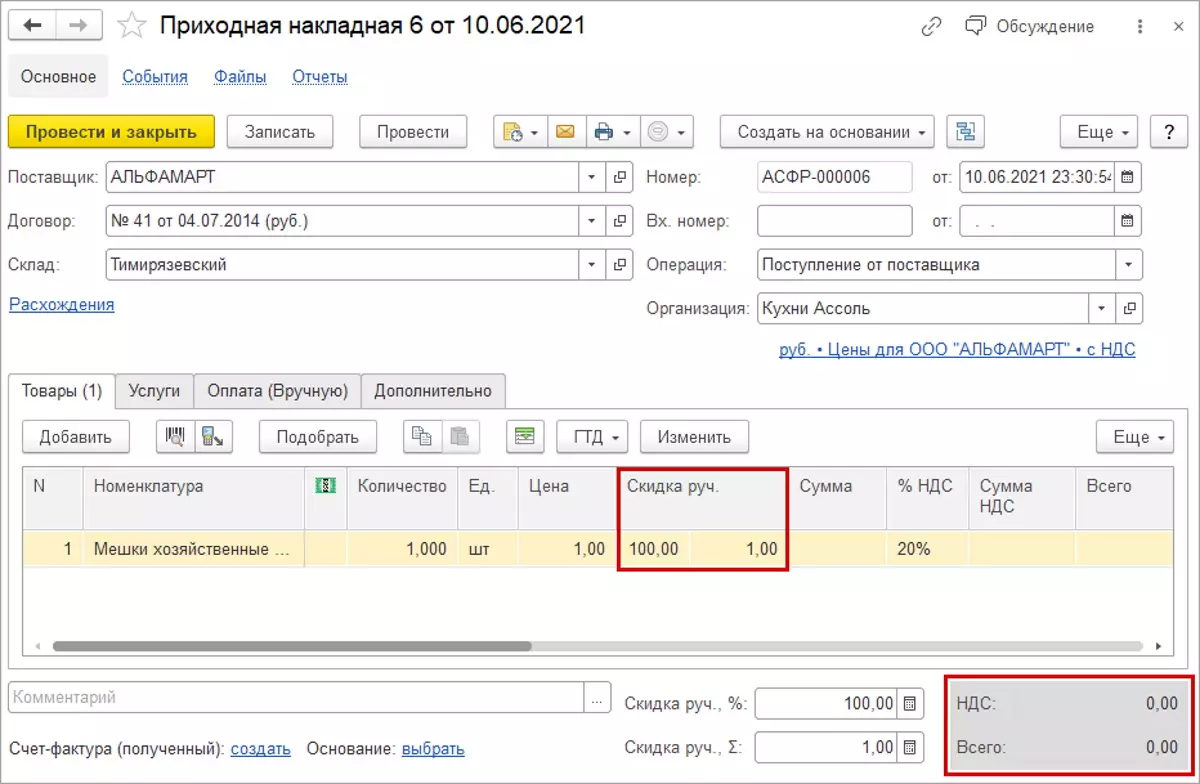Screen dimensions: 1200x784
Task: Click the green table settings icon
Action: click(525, 436)
